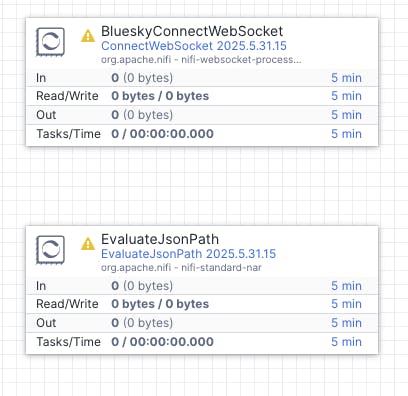Click the Tasks/Time value in BlueskyConnectWebSocket
The image size is (408, 396).
(162, 134)
